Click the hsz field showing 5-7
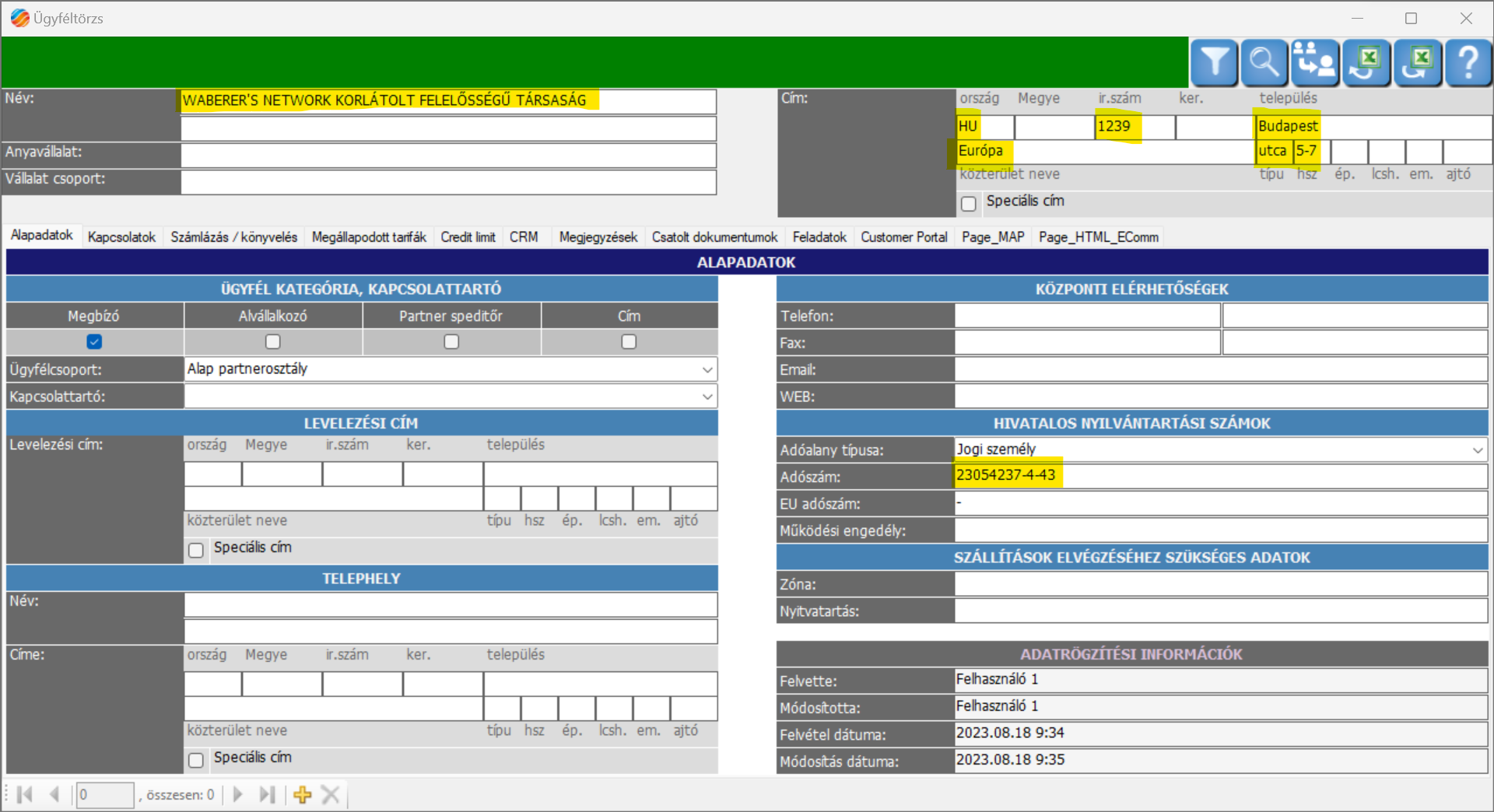 1312,151
